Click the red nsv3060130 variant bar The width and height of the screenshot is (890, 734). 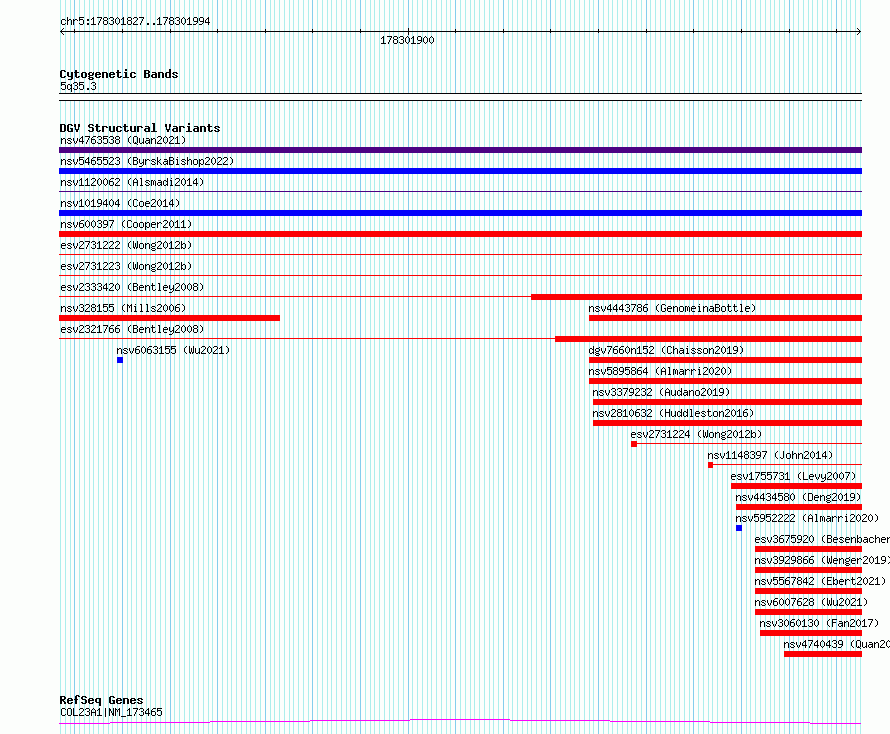pos(811,633)
